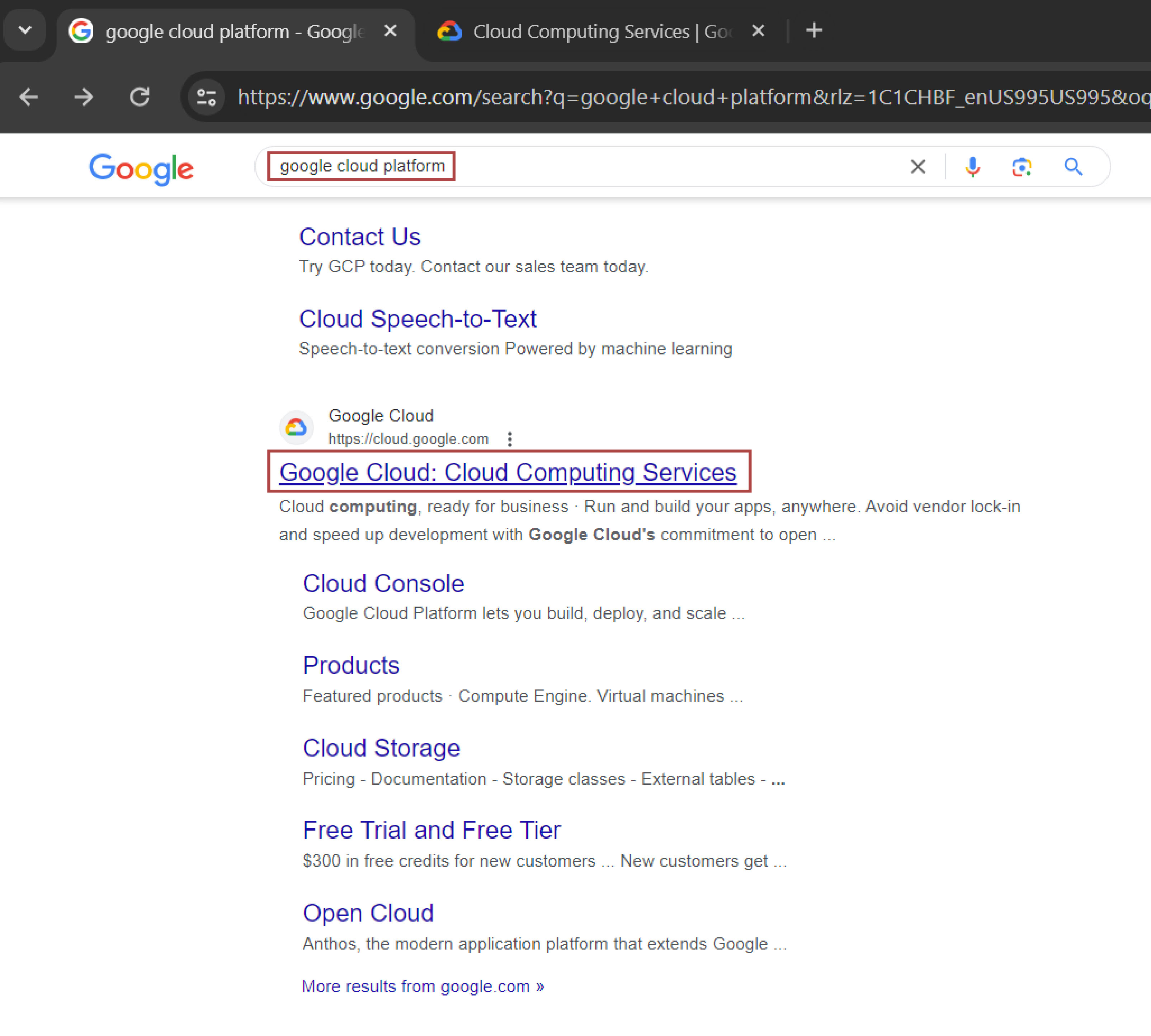This screenshot has height=1036, width=1151.
Task: Open the Cloud Console link
Action: (383, 583)
